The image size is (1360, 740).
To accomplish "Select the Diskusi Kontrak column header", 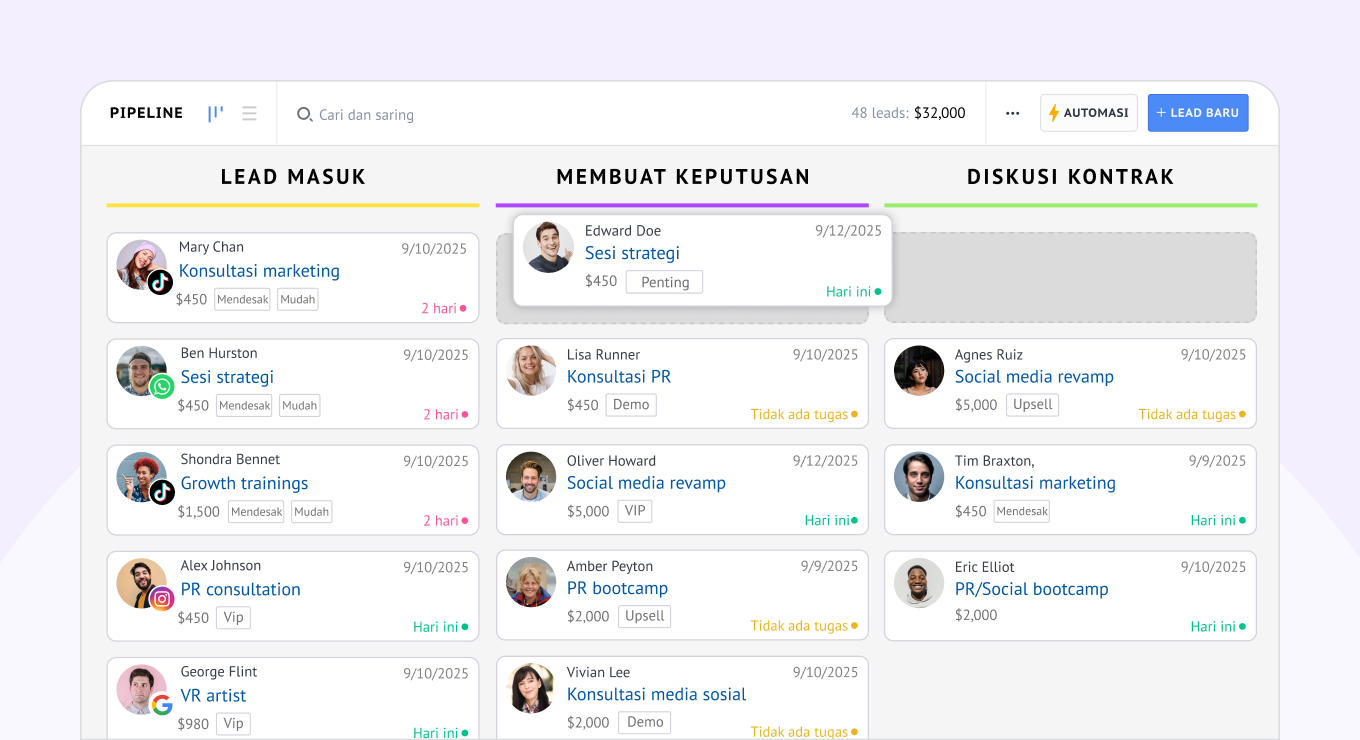I will pyautogui.click(x=1070, y=177).
